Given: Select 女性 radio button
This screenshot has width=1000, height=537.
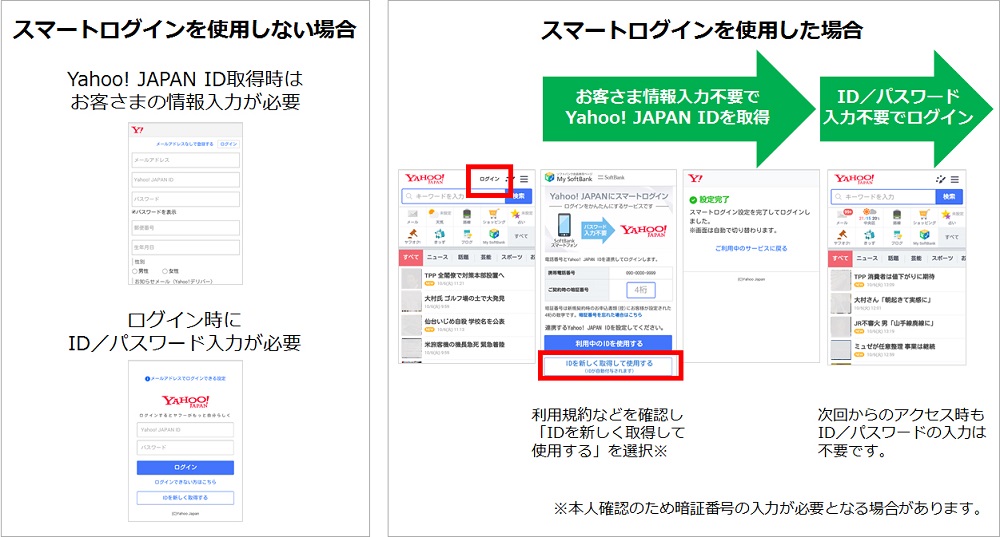Looking at the screenshot, I should click(165, 271).
